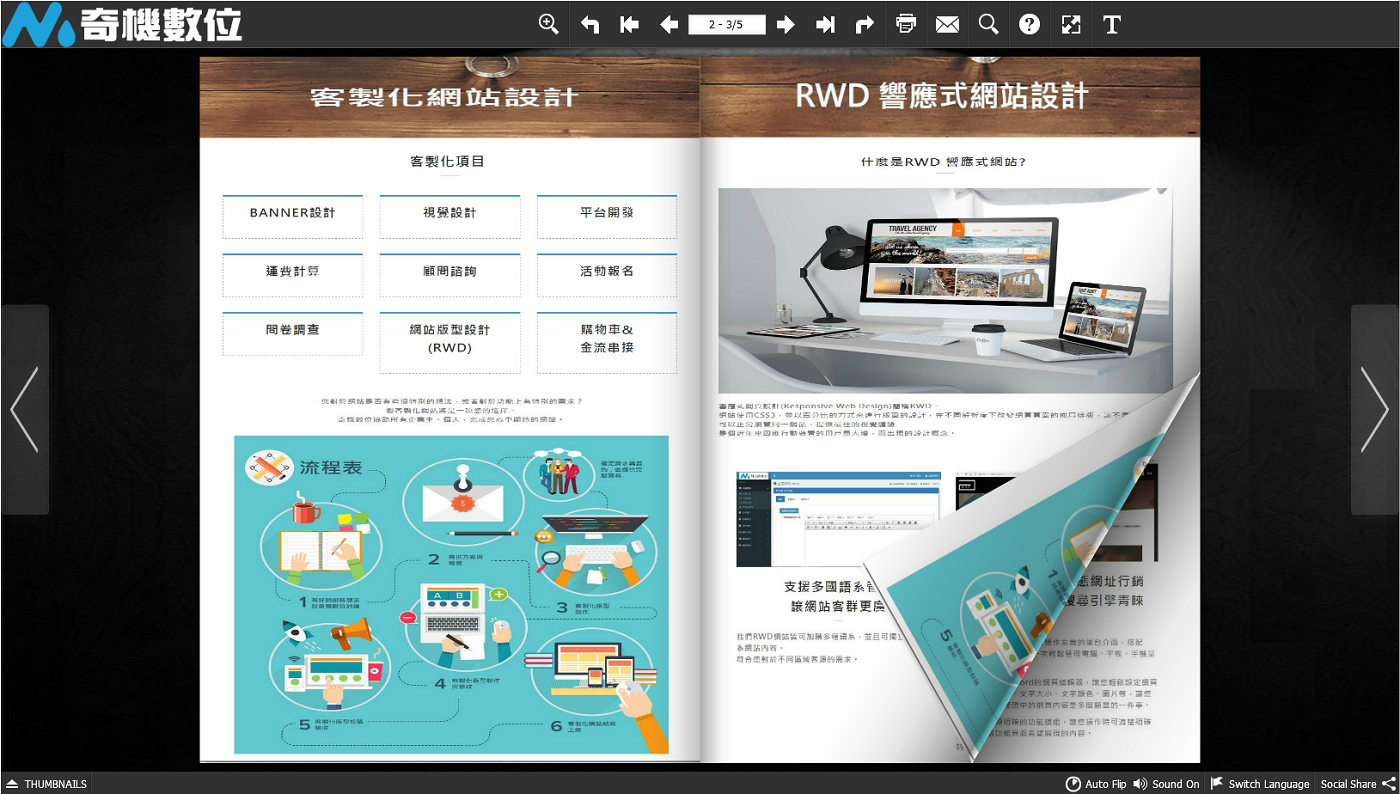Flip to next page via right side arrow
1400x794 pixels.
click(x=1375, y=409)
